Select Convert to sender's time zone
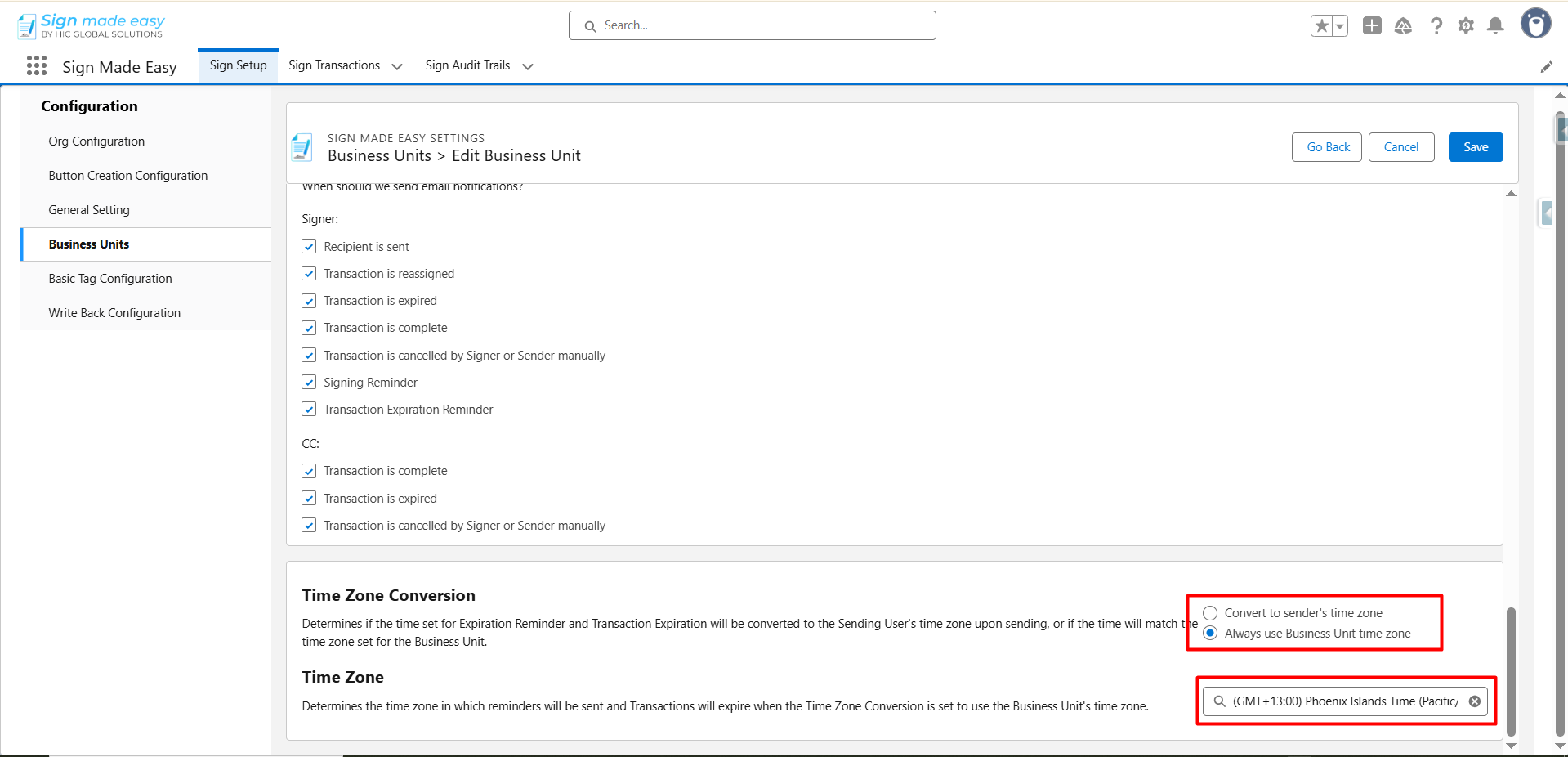The image size is (1568, 757). click(x=1210, y=613)
